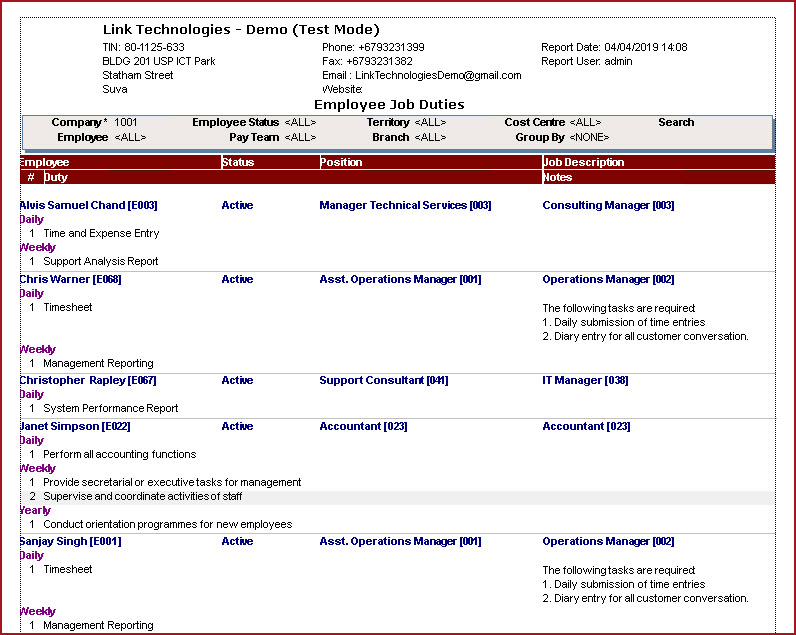Open employee Alvis Samuel Chand [E003]
This screenshot has width=796, height=635.
click(88, 206)
